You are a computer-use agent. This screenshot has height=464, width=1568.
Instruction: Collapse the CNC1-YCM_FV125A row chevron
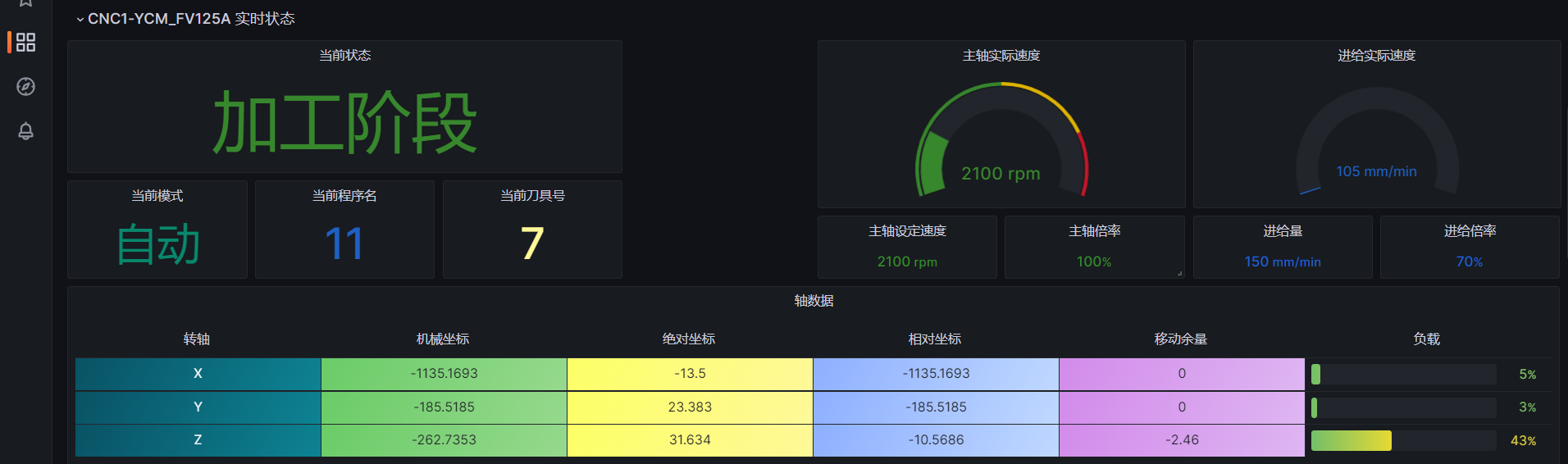coord(80,19)
